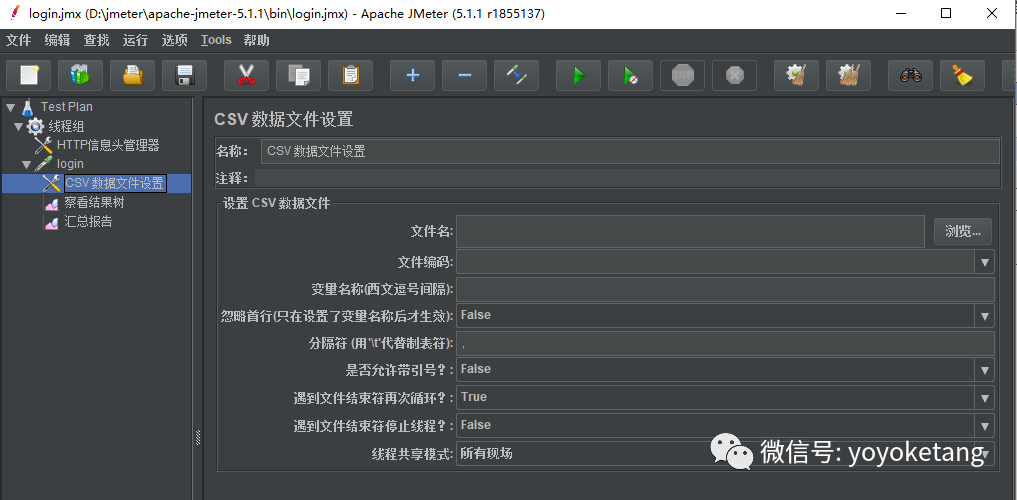
Task: Click the 浏览... button
Action: pos(963,232)
